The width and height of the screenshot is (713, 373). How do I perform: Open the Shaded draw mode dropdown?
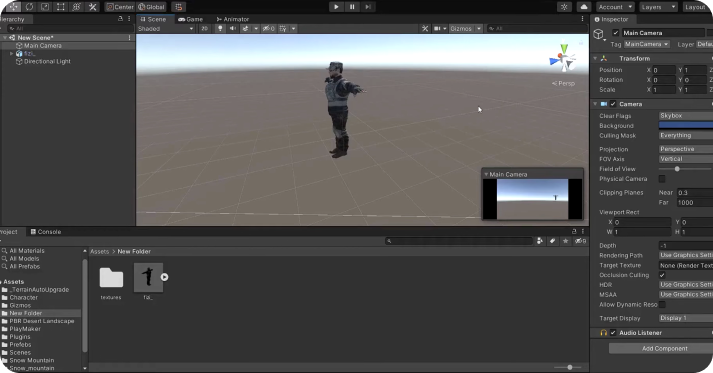pyautogui.click(x=166, y=28)
